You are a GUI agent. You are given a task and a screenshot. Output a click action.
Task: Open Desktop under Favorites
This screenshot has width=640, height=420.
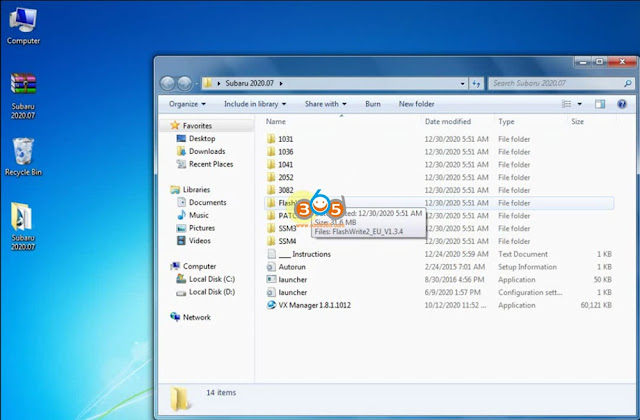tap(202, 138)
